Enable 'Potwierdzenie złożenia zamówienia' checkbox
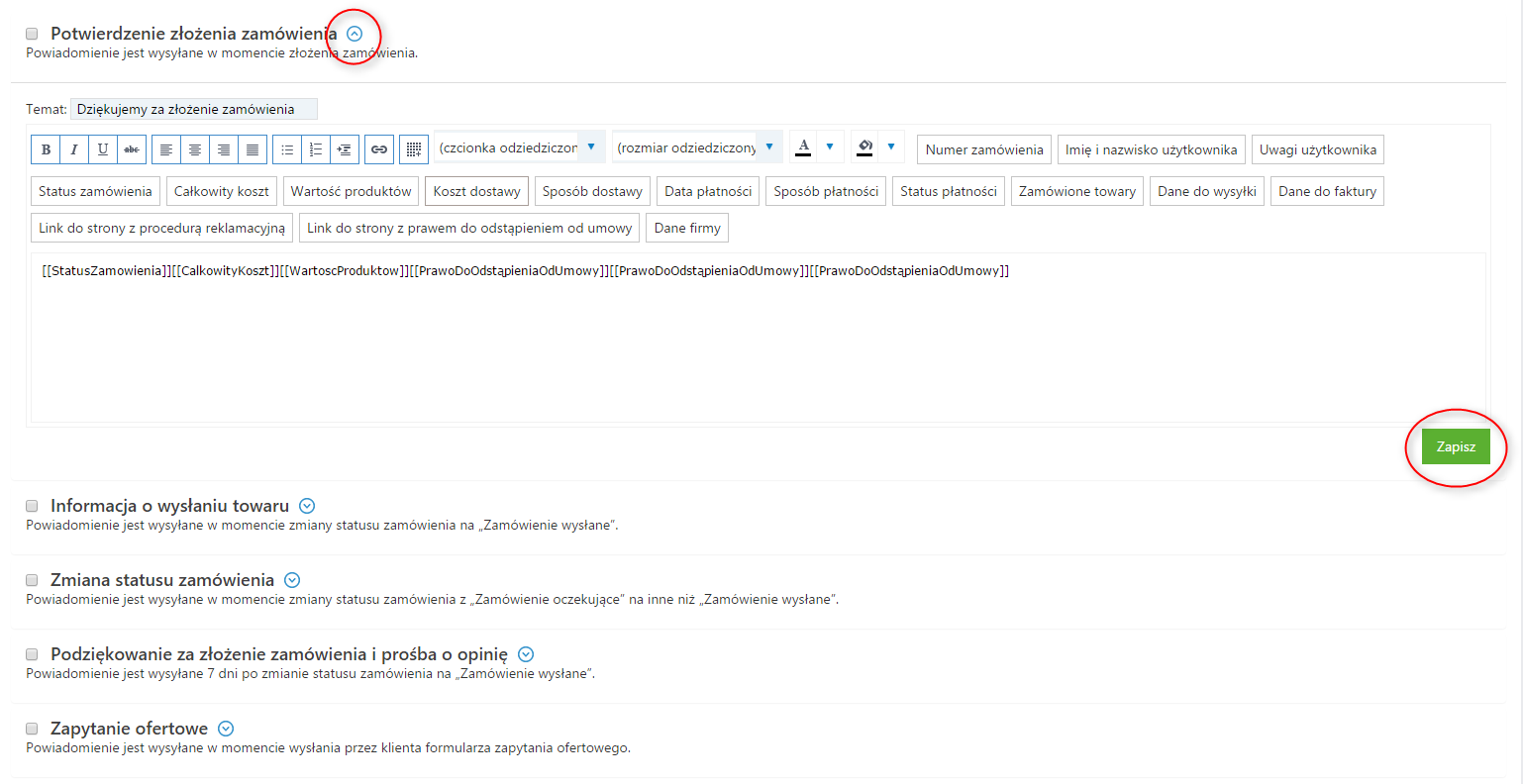The image size is (1523, 784). 32,34
